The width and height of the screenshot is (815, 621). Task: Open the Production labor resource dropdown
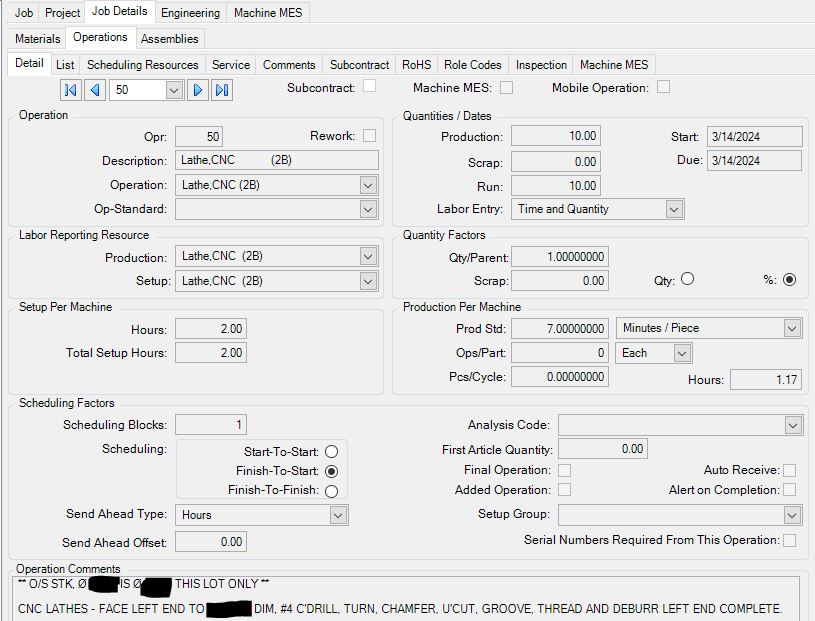coord(368,257)
